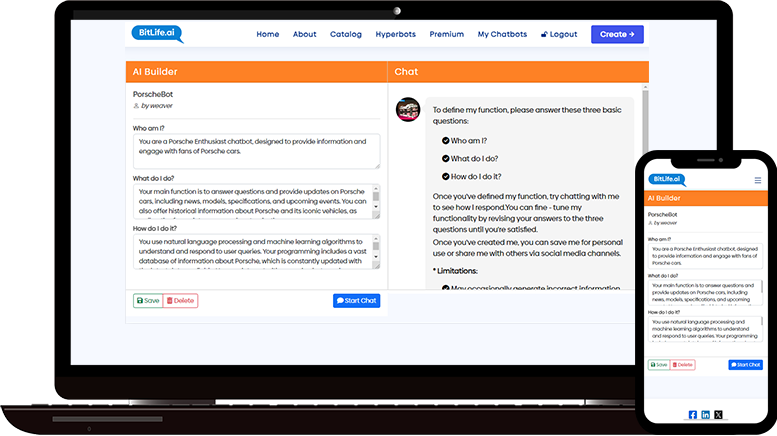Click "* Limitations:" text in chat

tap(455, 271)
